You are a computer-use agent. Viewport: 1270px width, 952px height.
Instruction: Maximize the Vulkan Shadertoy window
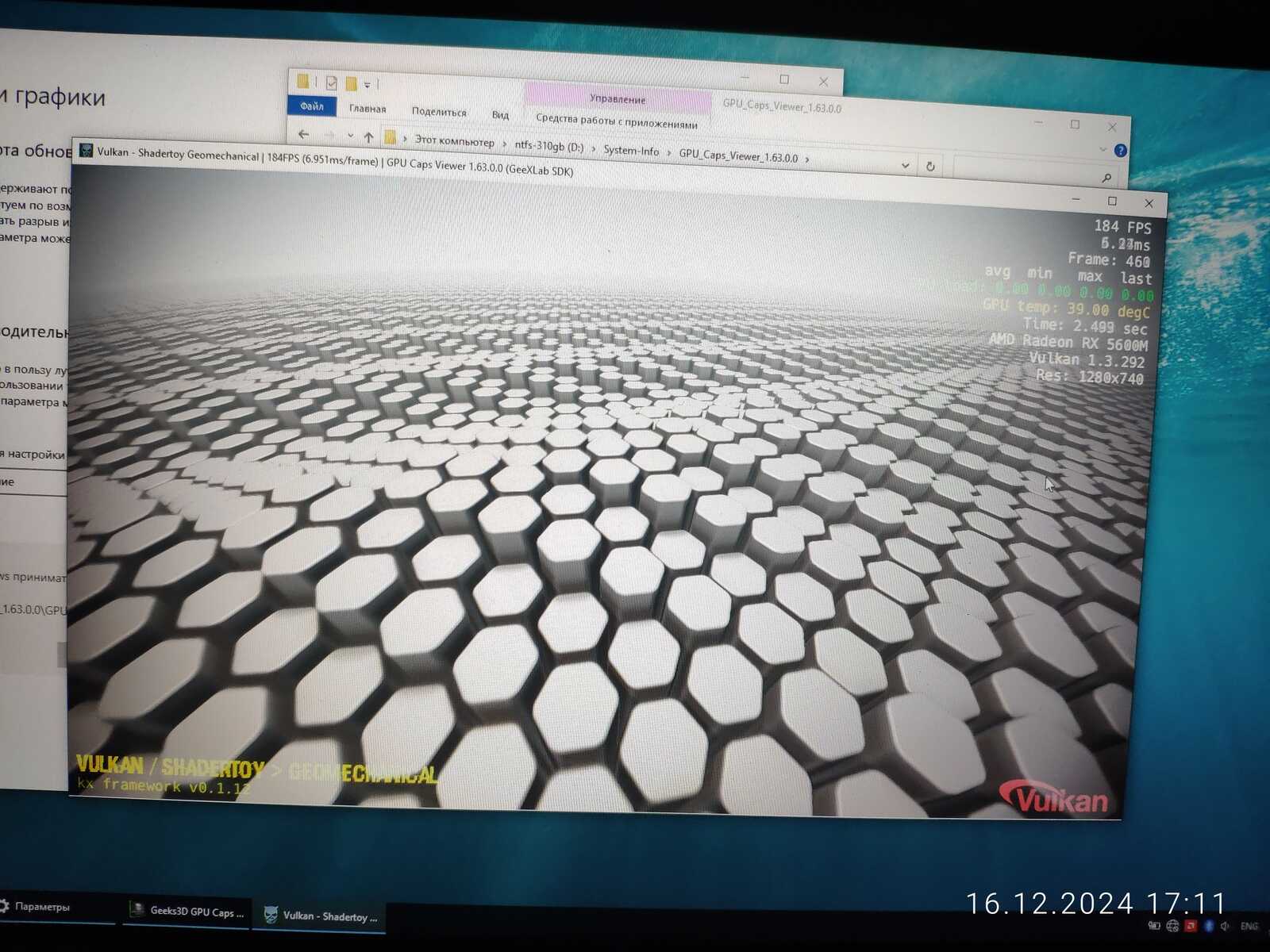click(x=1112, y=201)
